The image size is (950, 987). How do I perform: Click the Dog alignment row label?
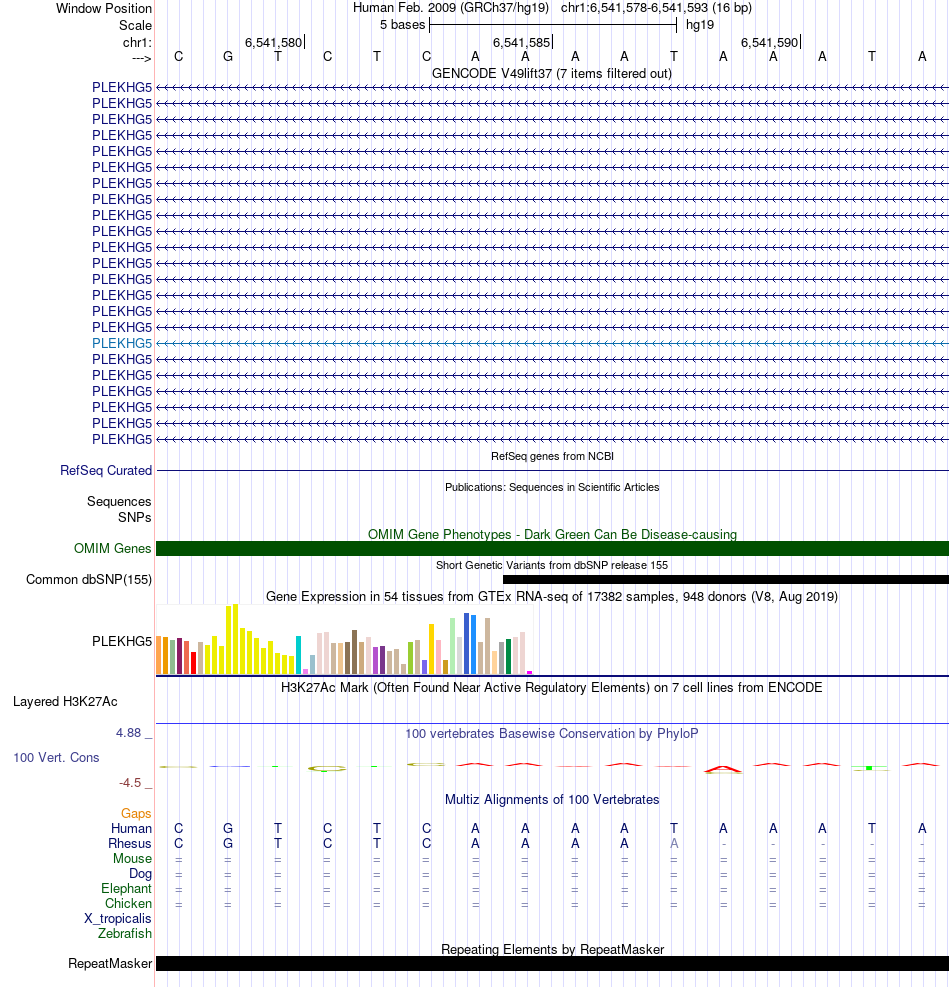(x=140, y=874)
